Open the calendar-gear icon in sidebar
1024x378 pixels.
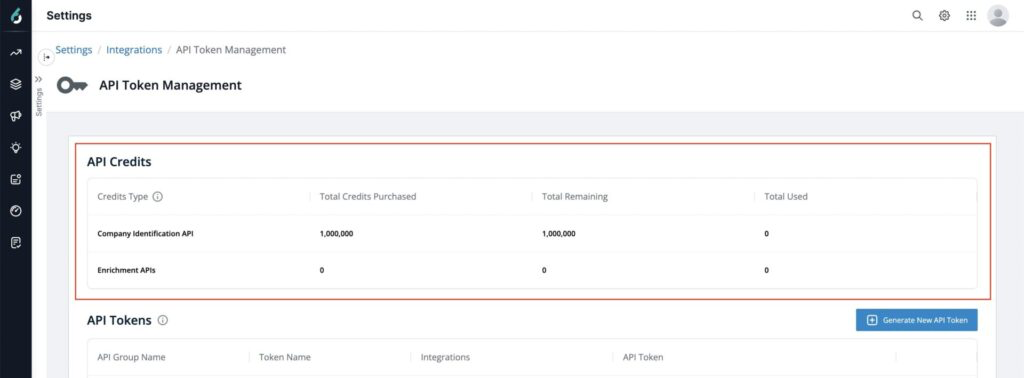coord(16,180)
